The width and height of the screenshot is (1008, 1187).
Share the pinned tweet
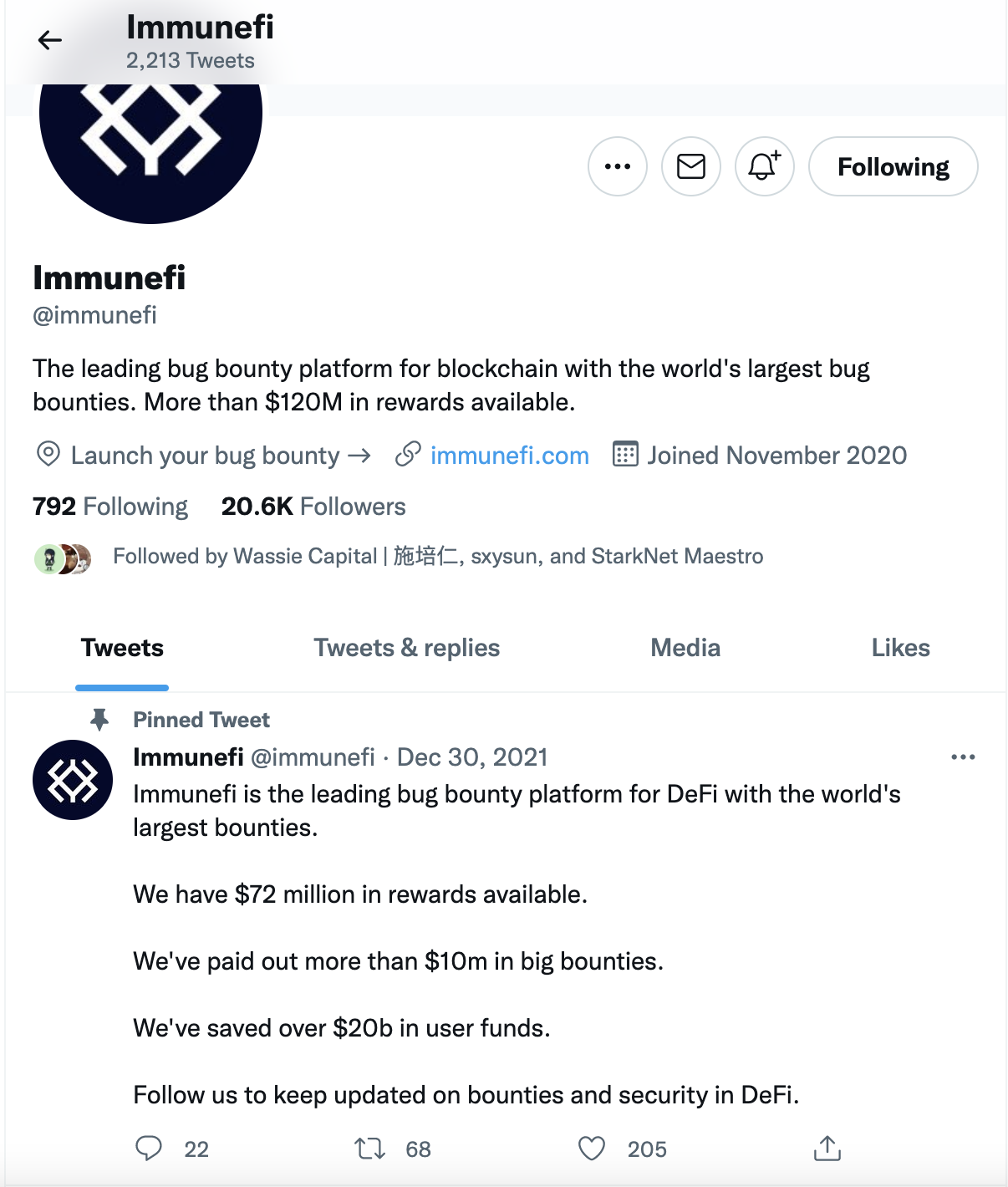827,1149
